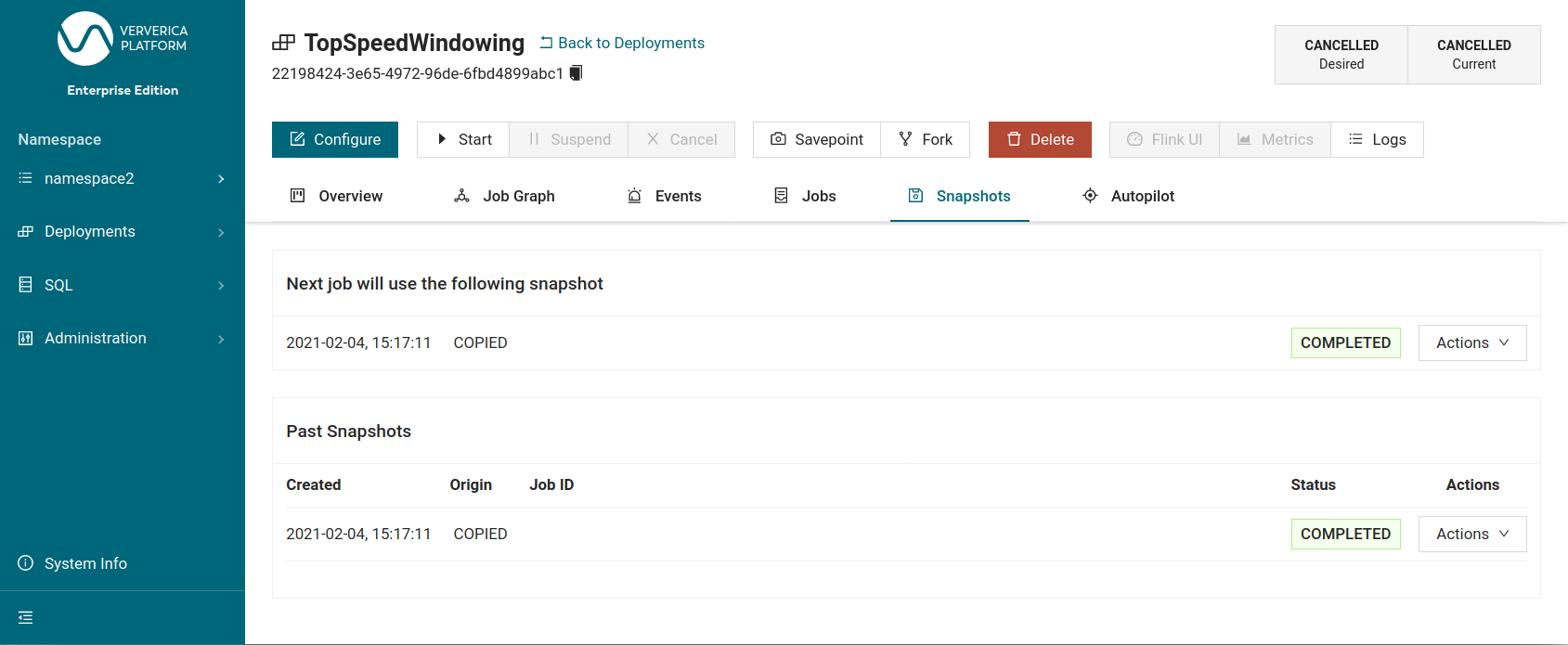
Task: Click the Desired state CANCELLED indicator
Action: point(1341,55)
